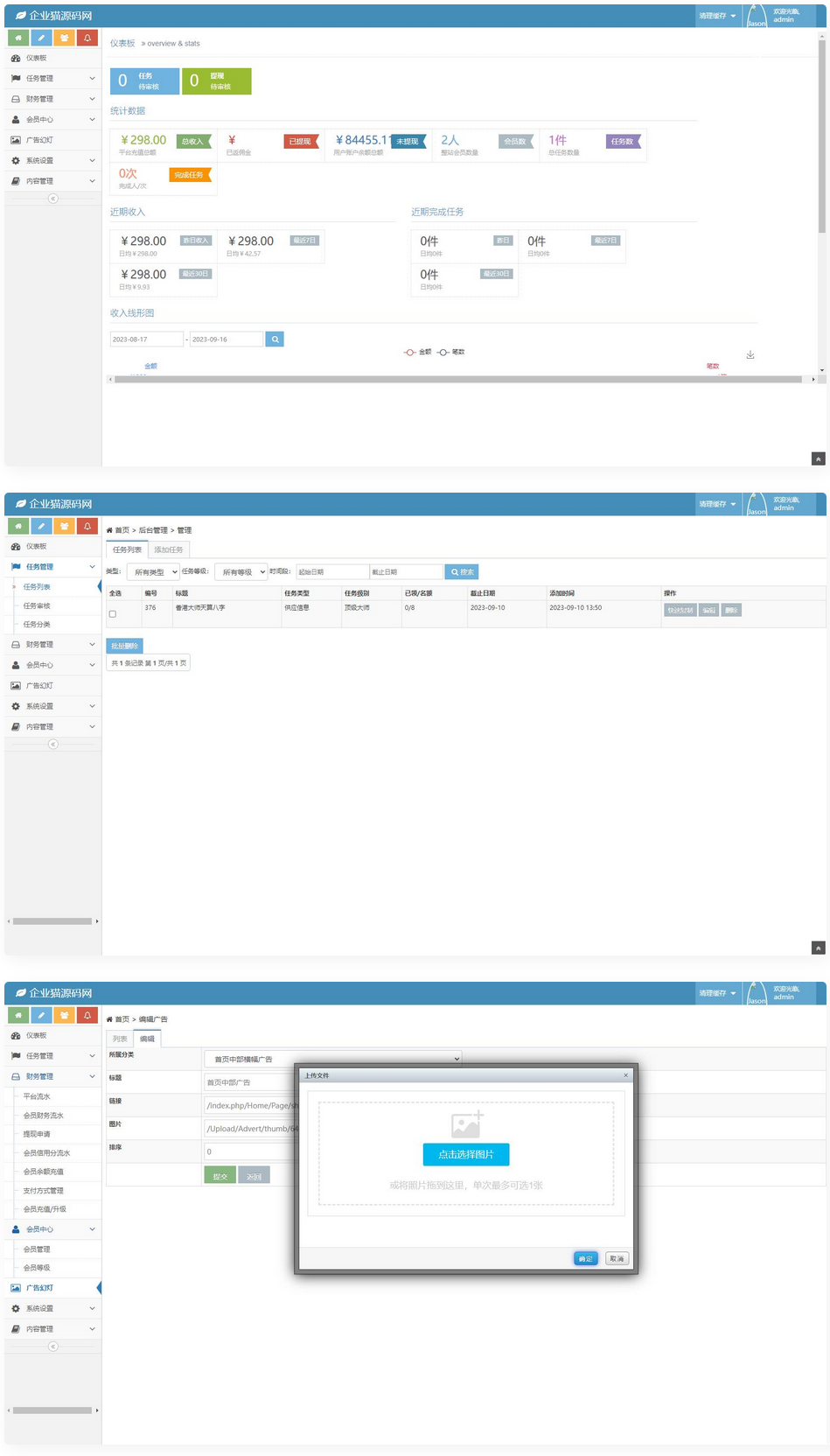This screenshot has height=1456, width=830.
Task: Click the image placeholder icon in the upload dialog
Action: click(x=466, y=1124)
